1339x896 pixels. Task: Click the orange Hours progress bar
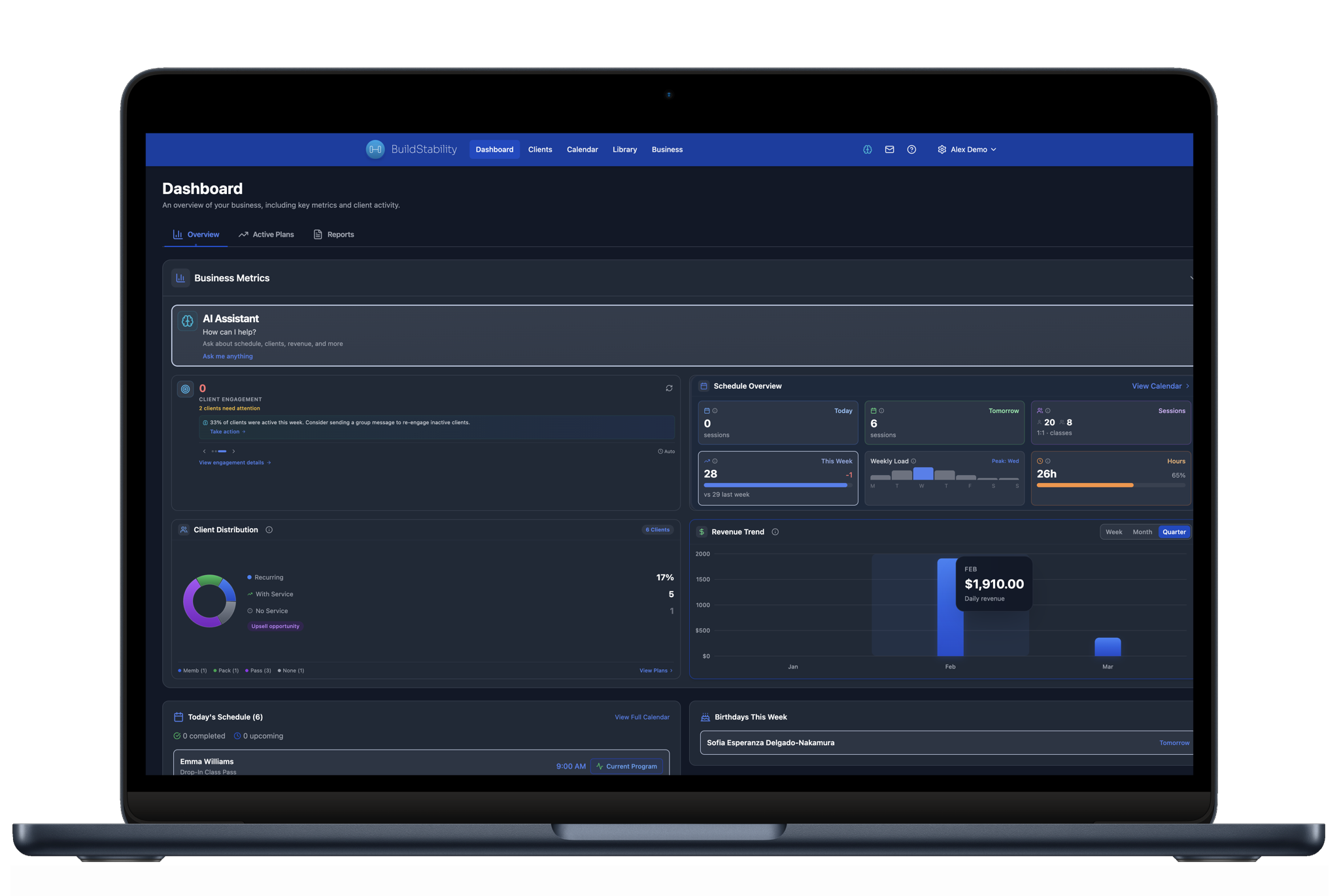tap(1083, 485)
